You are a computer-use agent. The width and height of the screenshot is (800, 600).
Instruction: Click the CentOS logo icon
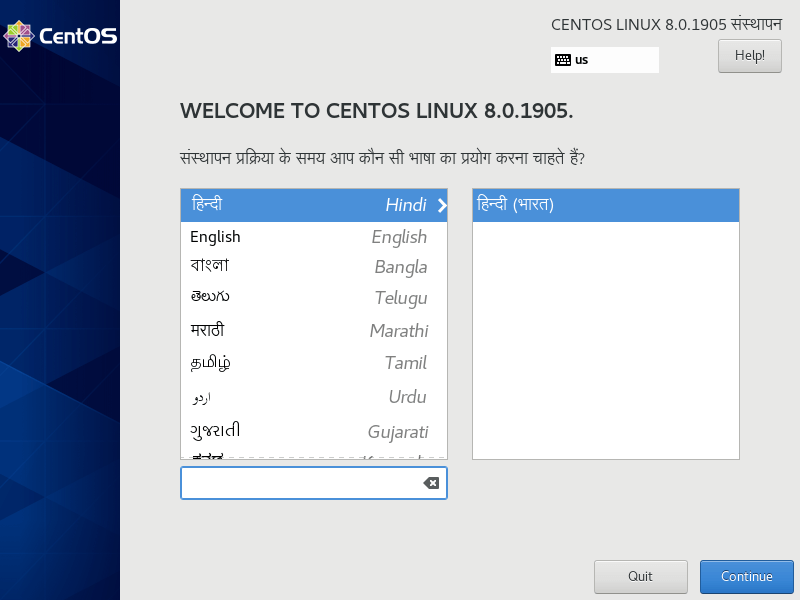pos(18,36)
